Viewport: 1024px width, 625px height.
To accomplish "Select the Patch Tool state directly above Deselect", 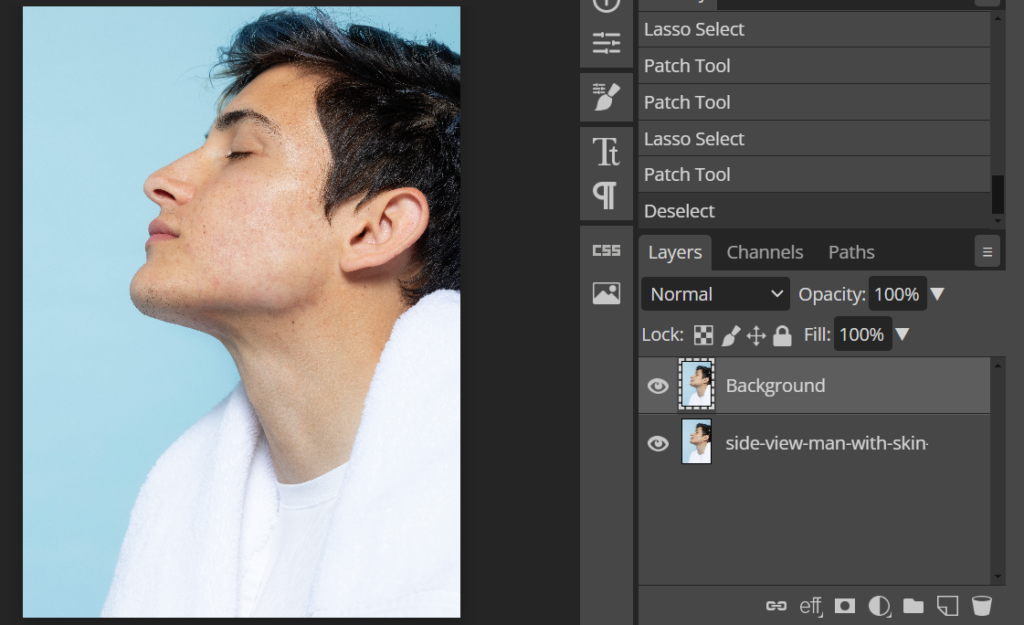I will click(x=814, y=174).
